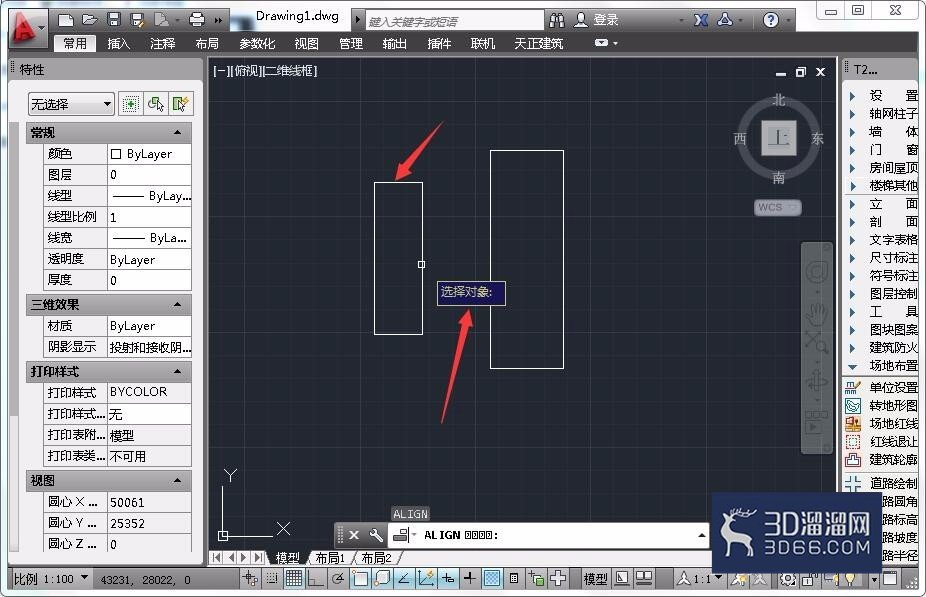Image resolution: width=926 pixels, height=597 pixels.
Task: Toggle Grid Display in status bar
Action: (x=294, y=579)
